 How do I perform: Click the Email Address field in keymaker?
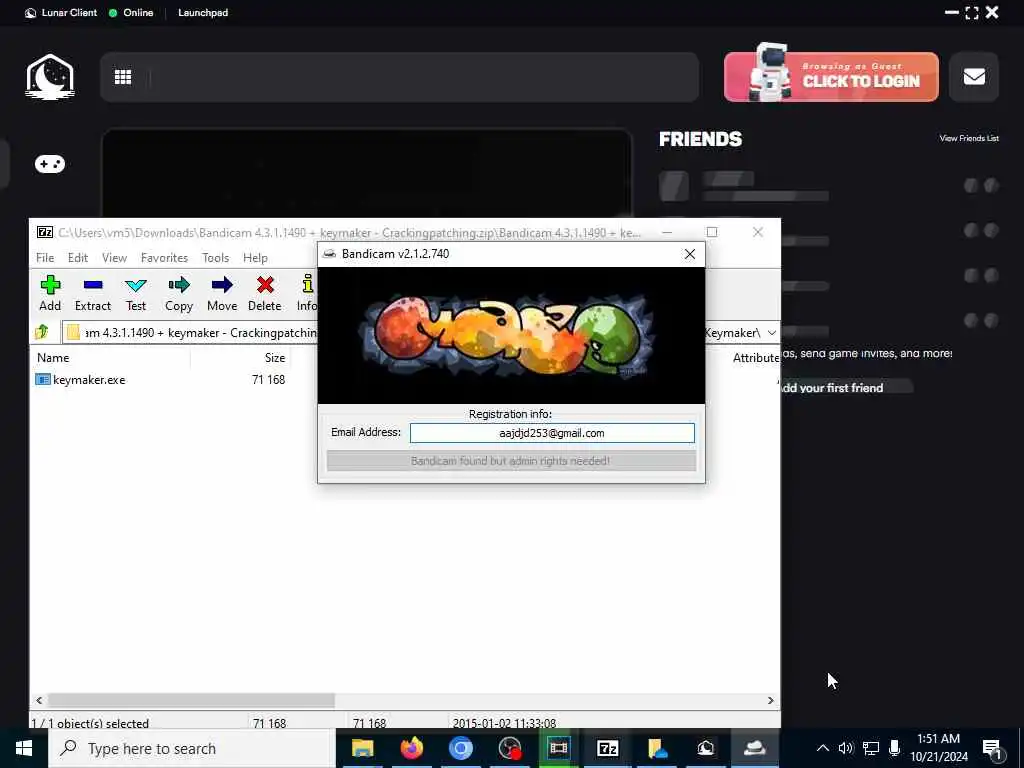click(552, 433)
